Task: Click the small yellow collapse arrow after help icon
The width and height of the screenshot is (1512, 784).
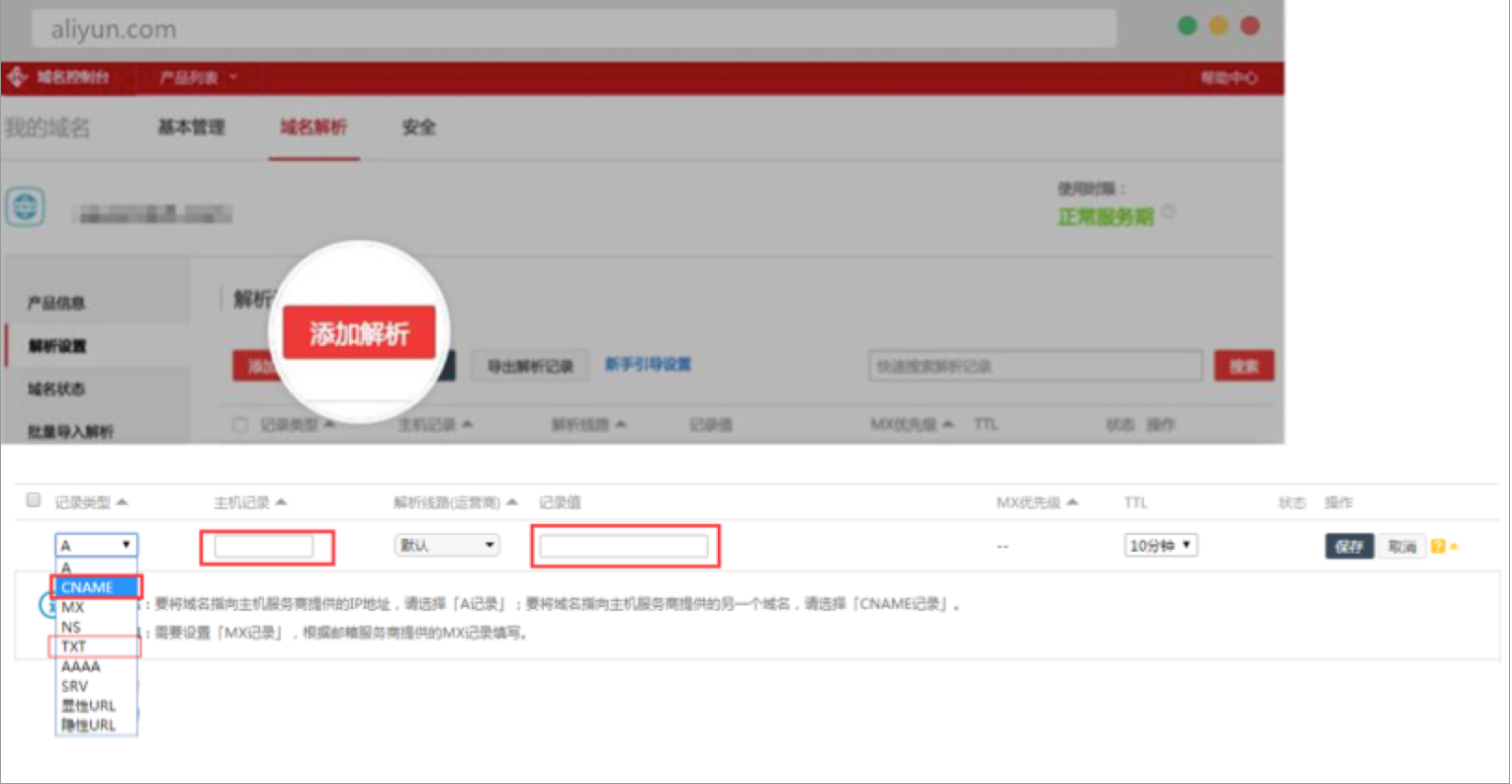Action: [1454, 546]
